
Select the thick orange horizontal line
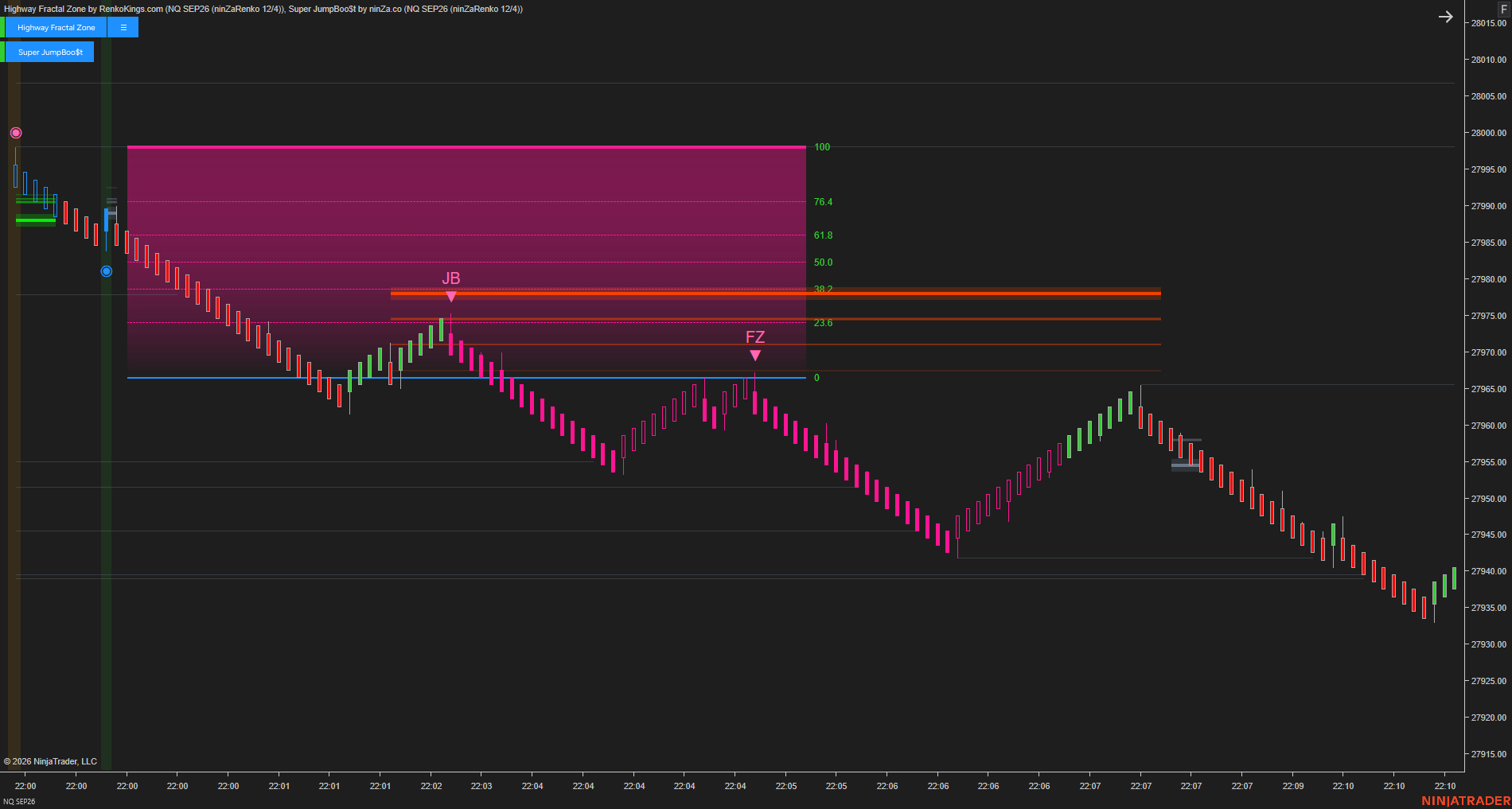pyautogui.click(x=776, y=294)
